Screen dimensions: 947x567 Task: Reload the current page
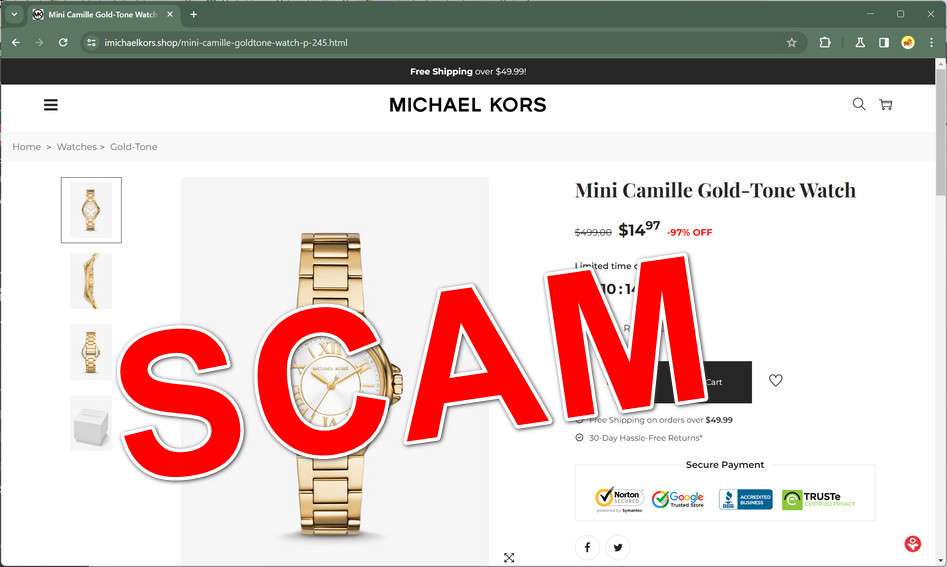tap(63, 42)
